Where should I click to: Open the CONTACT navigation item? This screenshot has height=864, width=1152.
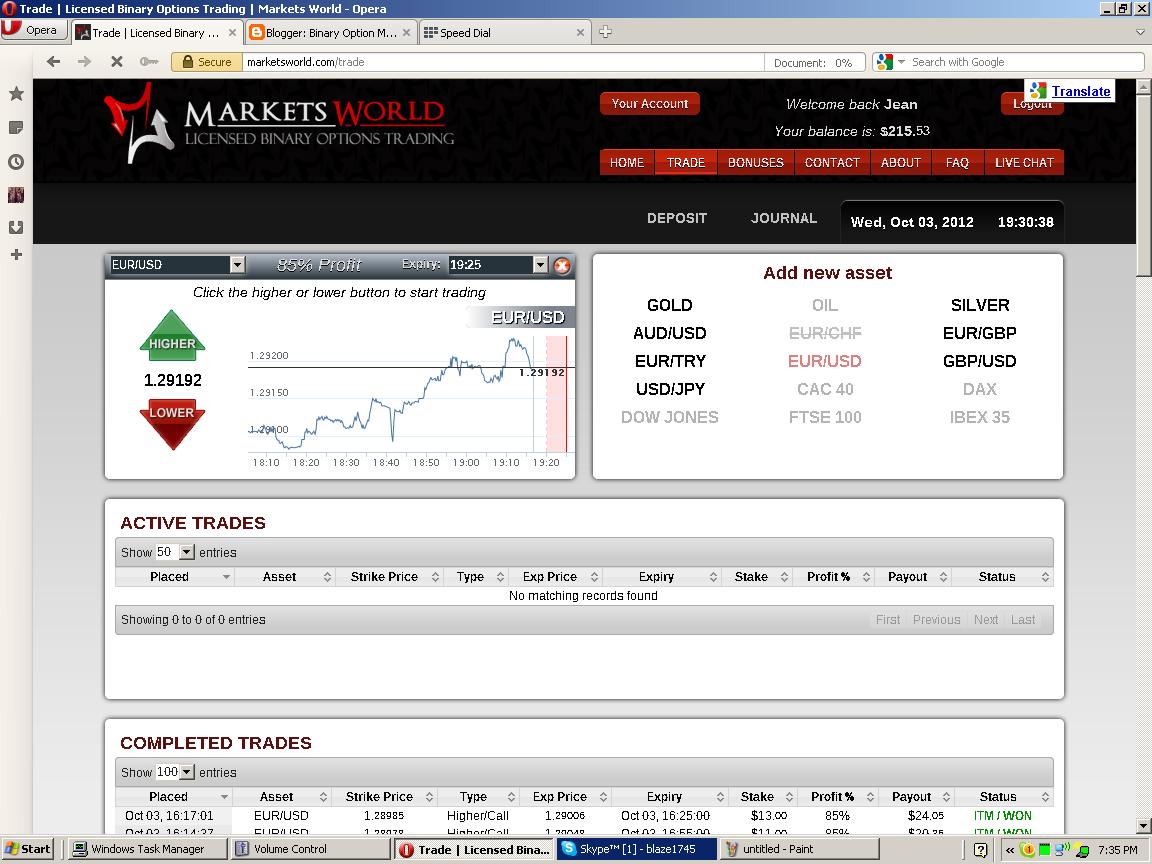832,162
